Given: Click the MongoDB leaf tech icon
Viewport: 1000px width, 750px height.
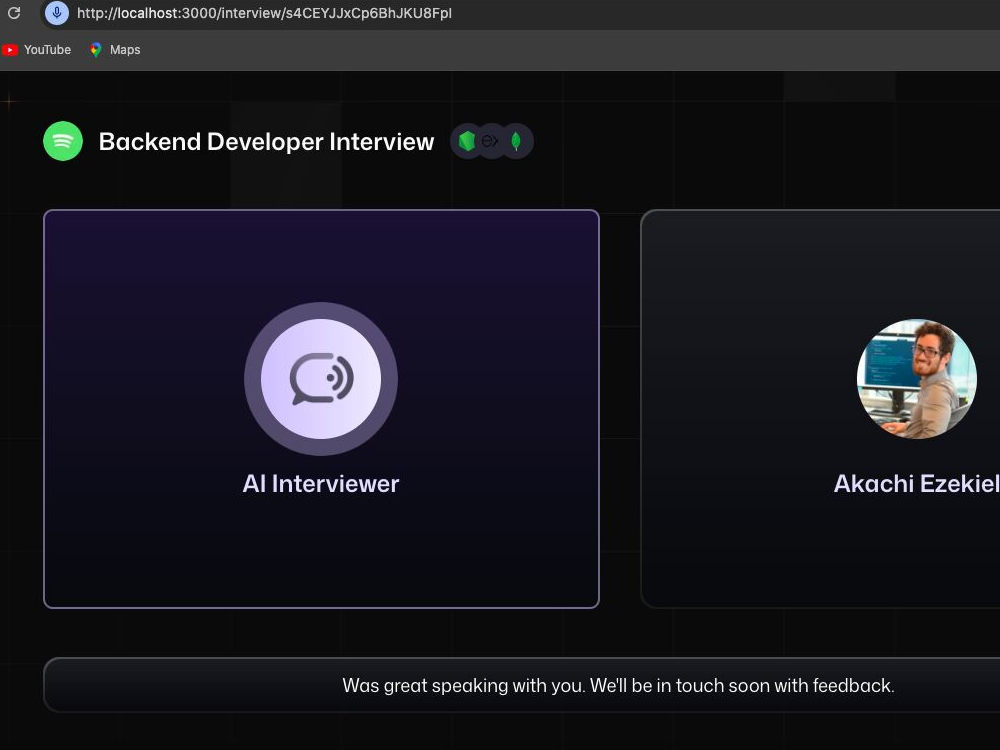Looking at the screenshot, I should point(516,141).
